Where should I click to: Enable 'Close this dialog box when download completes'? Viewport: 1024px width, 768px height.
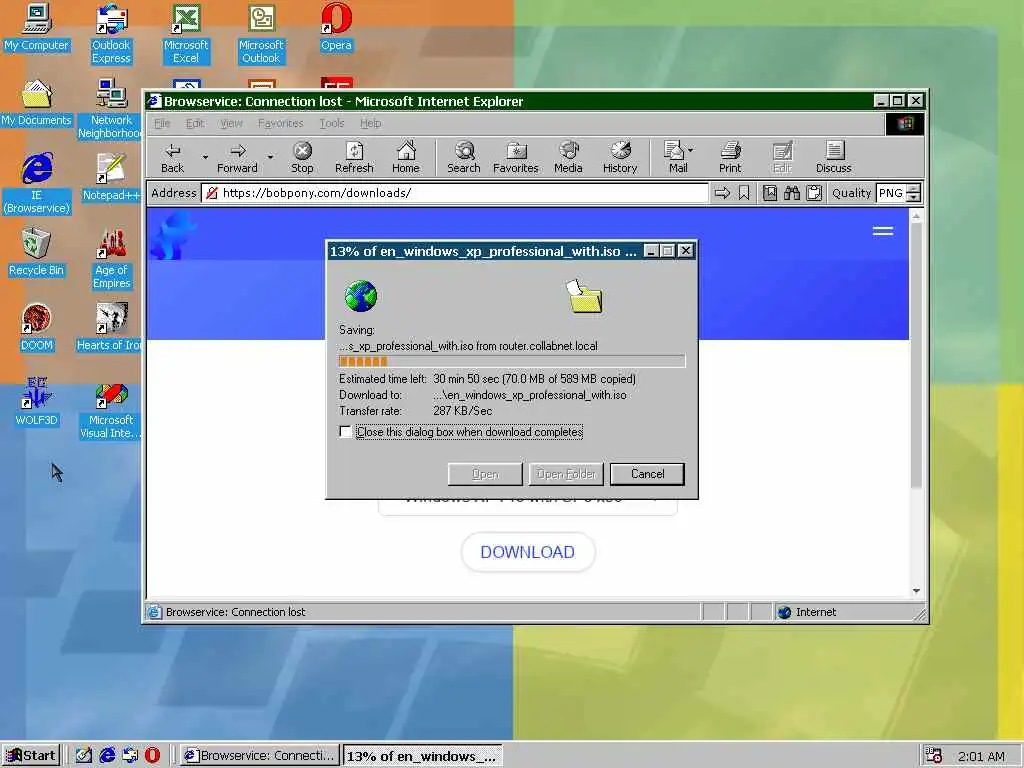pos(345,432)
